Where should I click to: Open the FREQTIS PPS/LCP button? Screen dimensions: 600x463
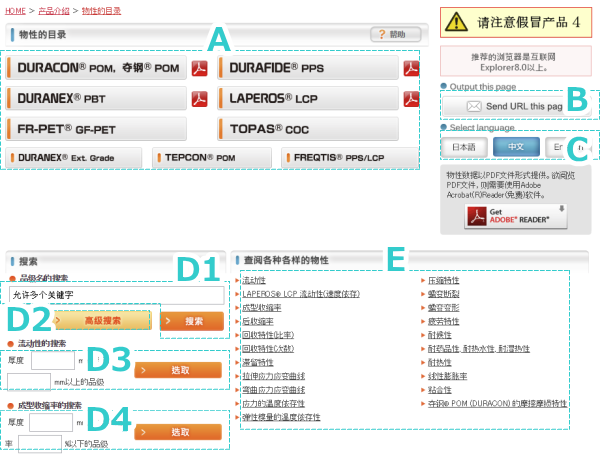(x=350, y=158)
